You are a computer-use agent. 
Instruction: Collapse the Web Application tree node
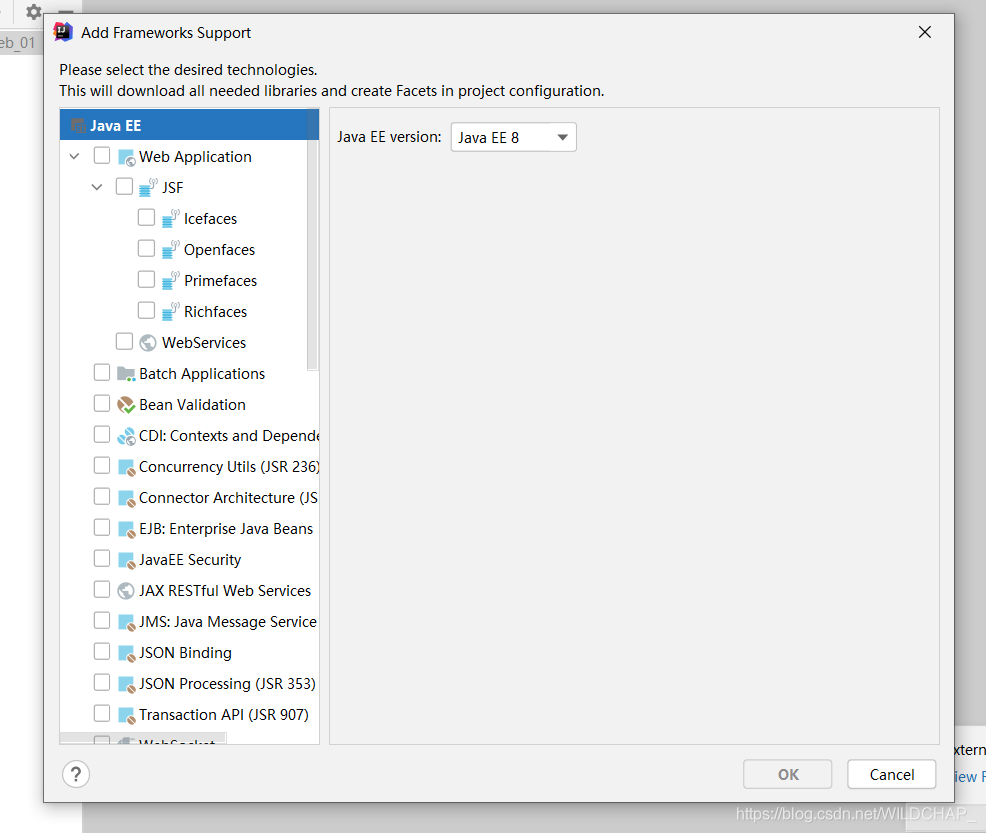pos(75,156)
